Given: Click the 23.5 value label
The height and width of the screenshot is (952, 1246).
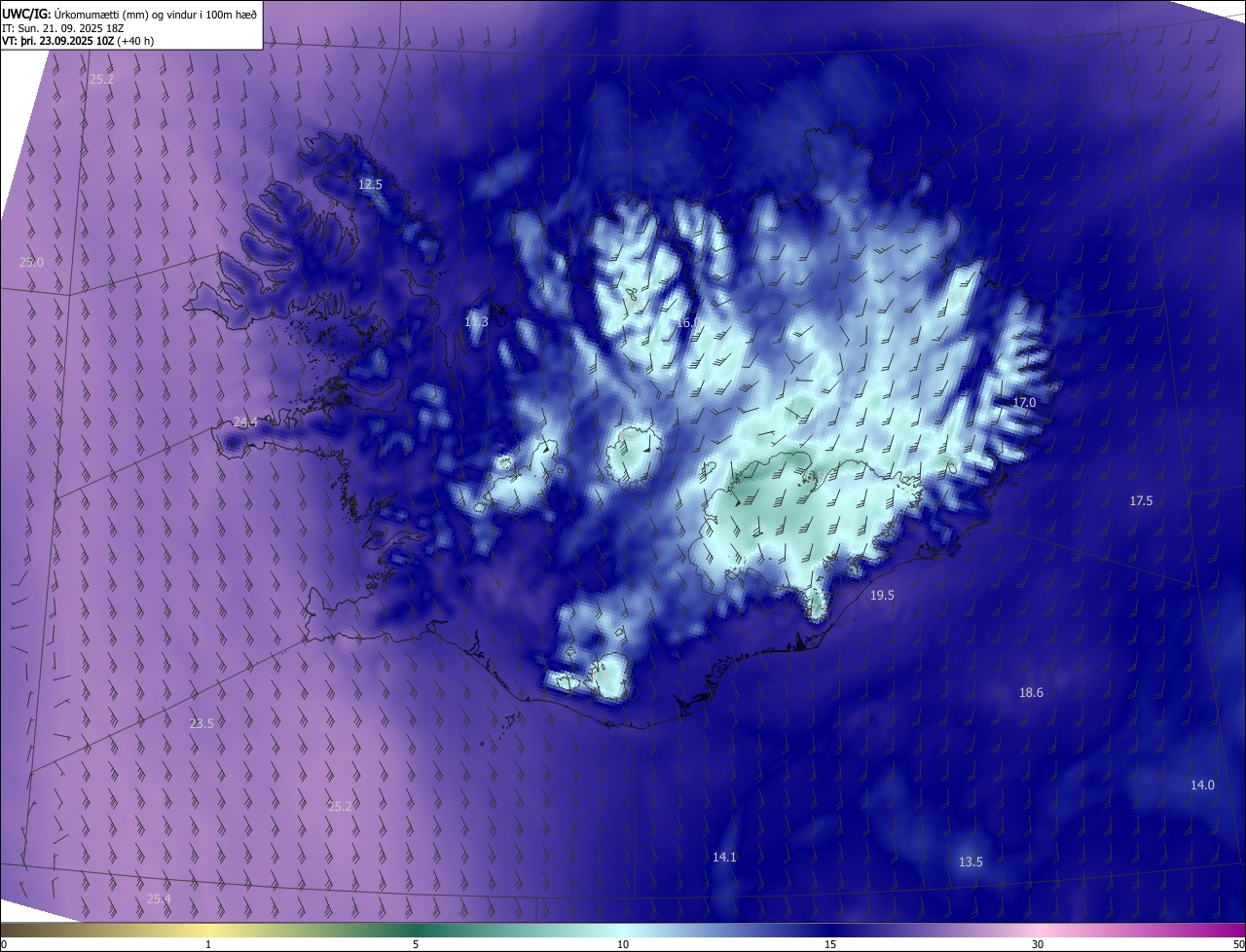Looking at the screenshot, I should click(202, 723).
